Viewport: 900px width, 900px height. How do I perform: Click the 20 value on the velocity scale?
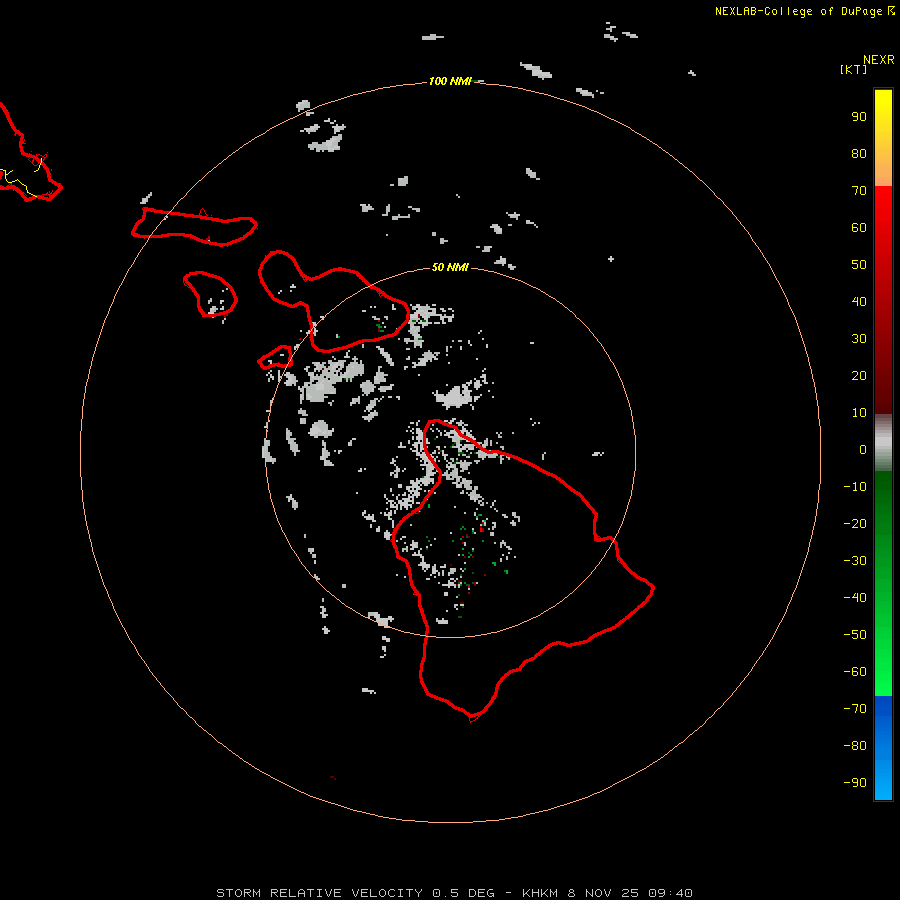click(x=859, y=375)
